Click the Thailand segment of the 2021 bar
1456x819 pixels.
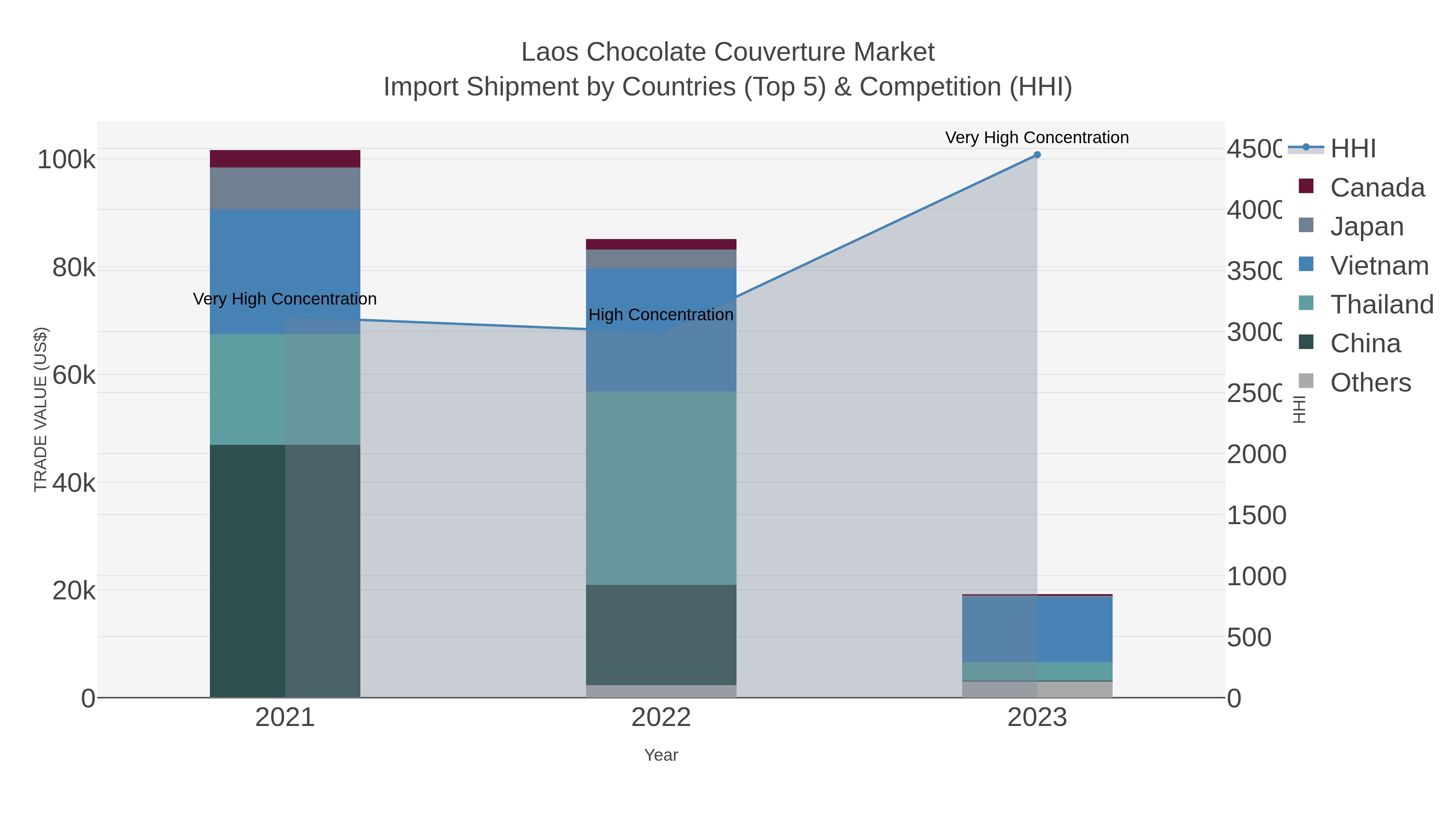pos(285,389)
